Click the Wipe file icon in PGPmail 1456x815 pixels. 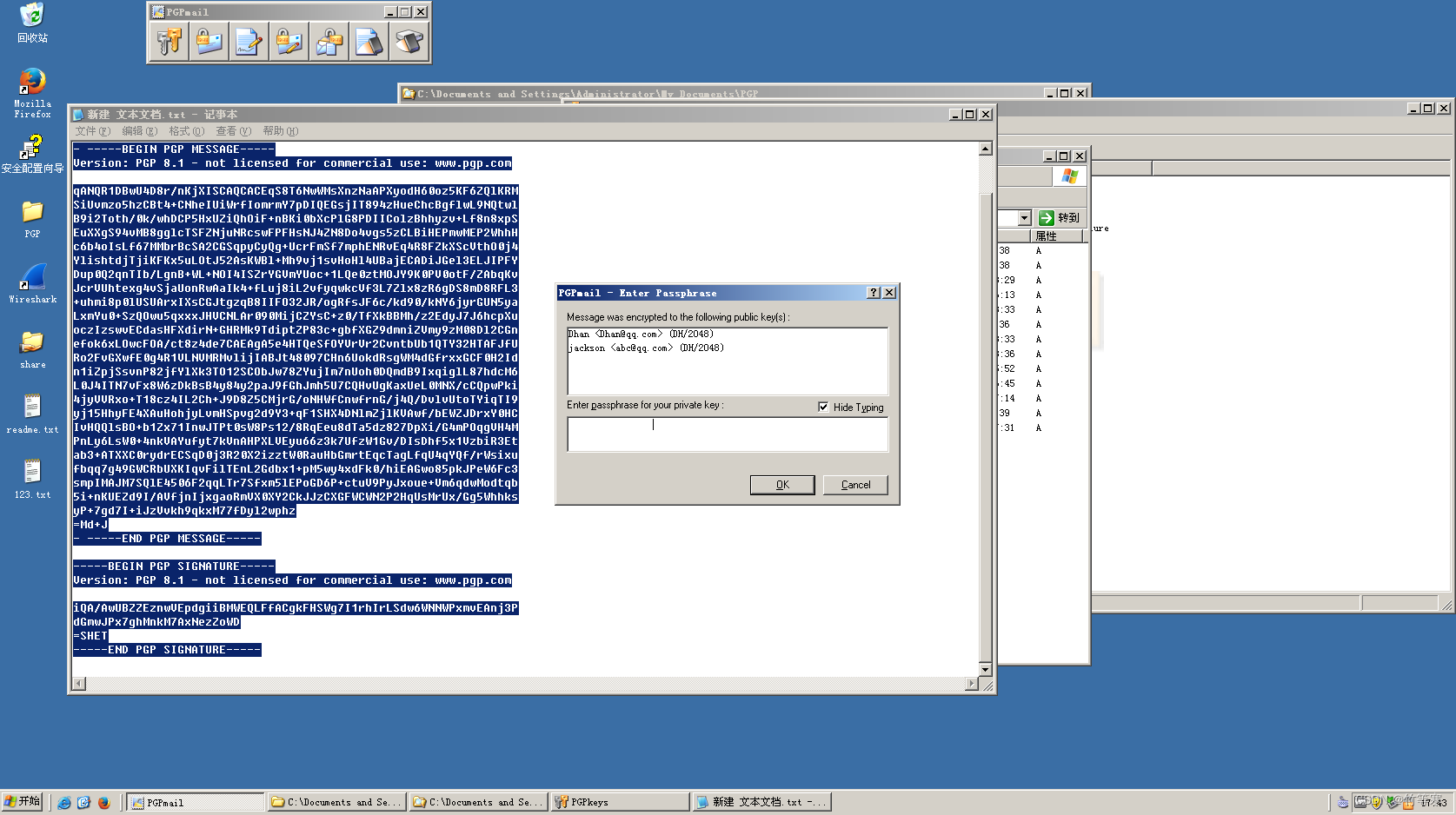[369, 42]
